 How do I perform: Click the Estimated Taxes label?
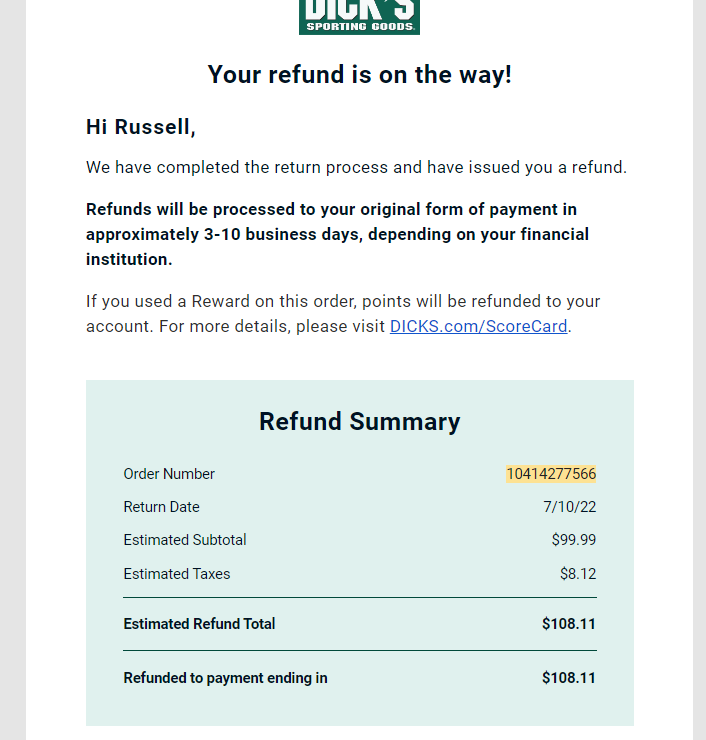tap(177, 574)
